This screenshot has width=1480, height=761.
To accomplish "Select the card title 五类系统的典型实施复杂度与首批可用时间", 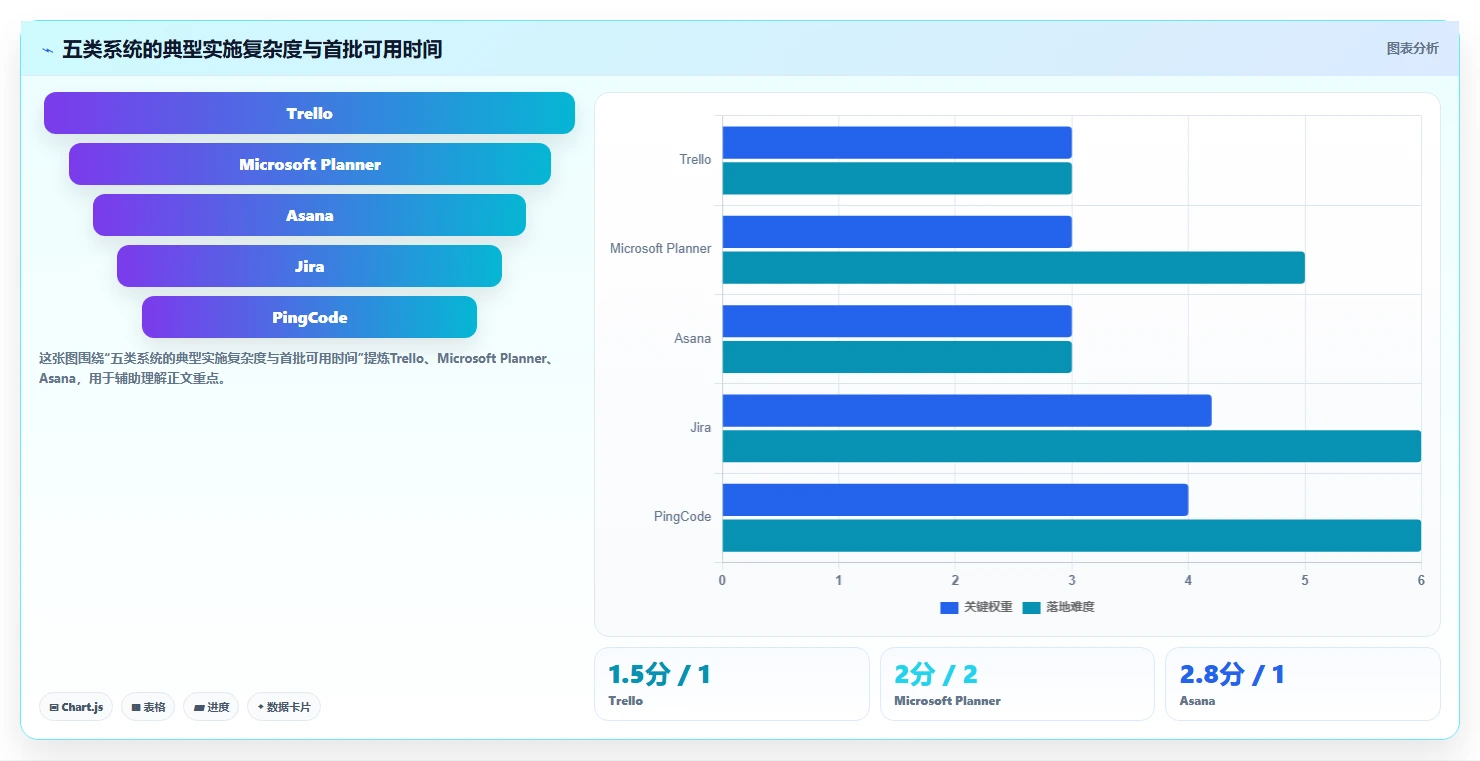I will point(252,49).
